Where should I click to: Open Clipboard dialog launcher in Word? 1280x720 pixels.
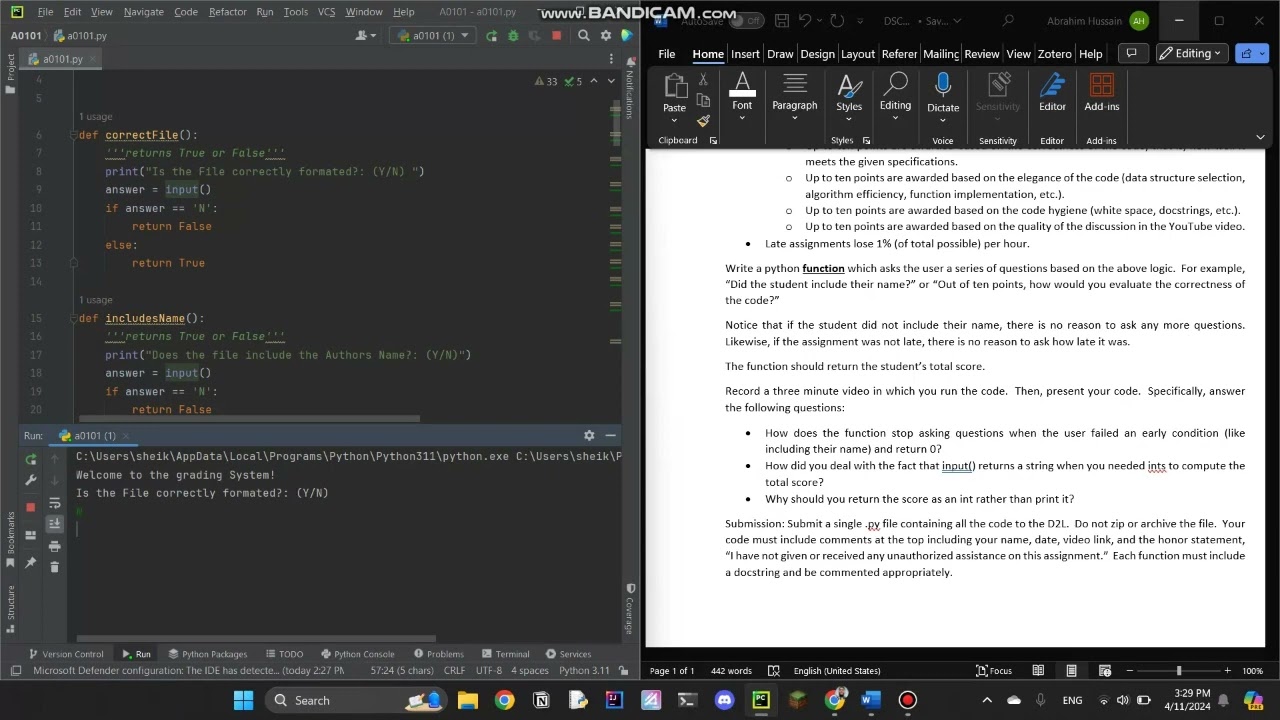[713, 141]
